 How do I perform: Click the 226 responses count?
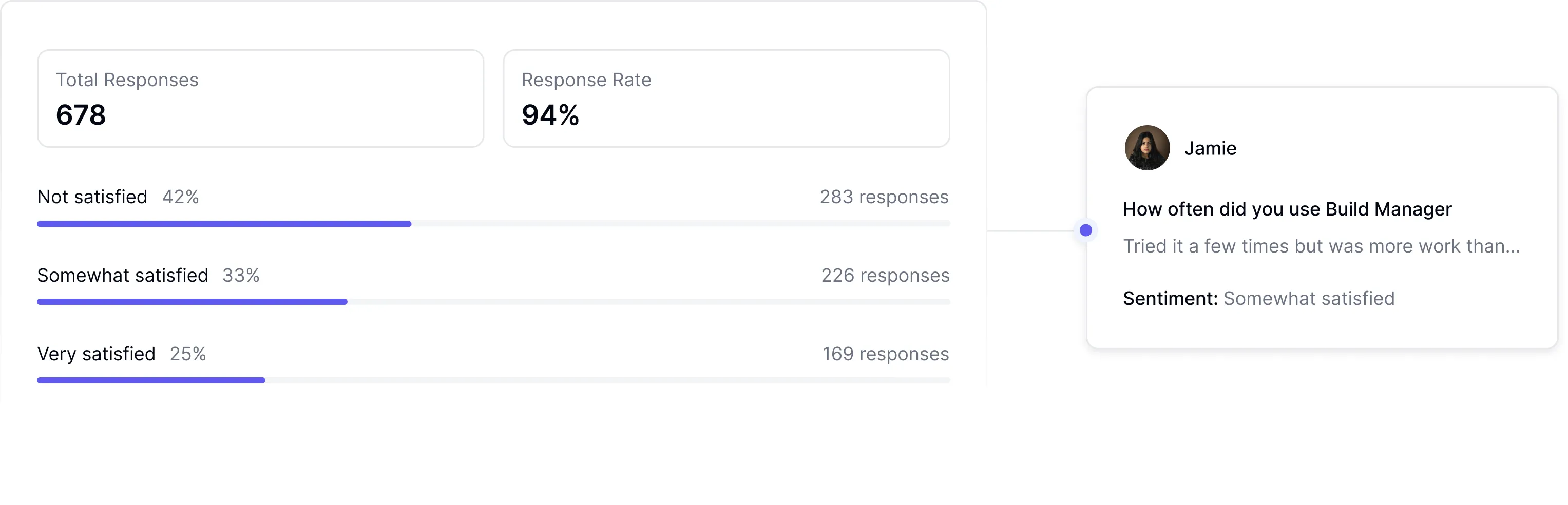click(x=885, y=275)
